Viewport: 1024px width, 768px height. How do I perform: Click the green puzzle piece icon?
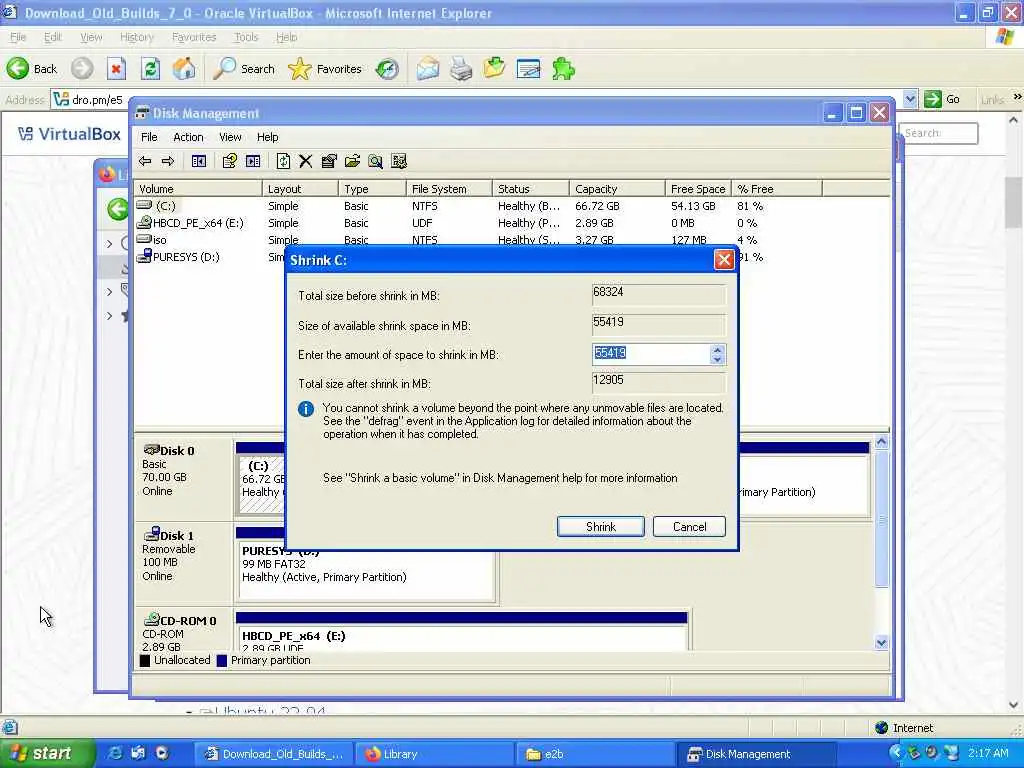tap(563, 69)
